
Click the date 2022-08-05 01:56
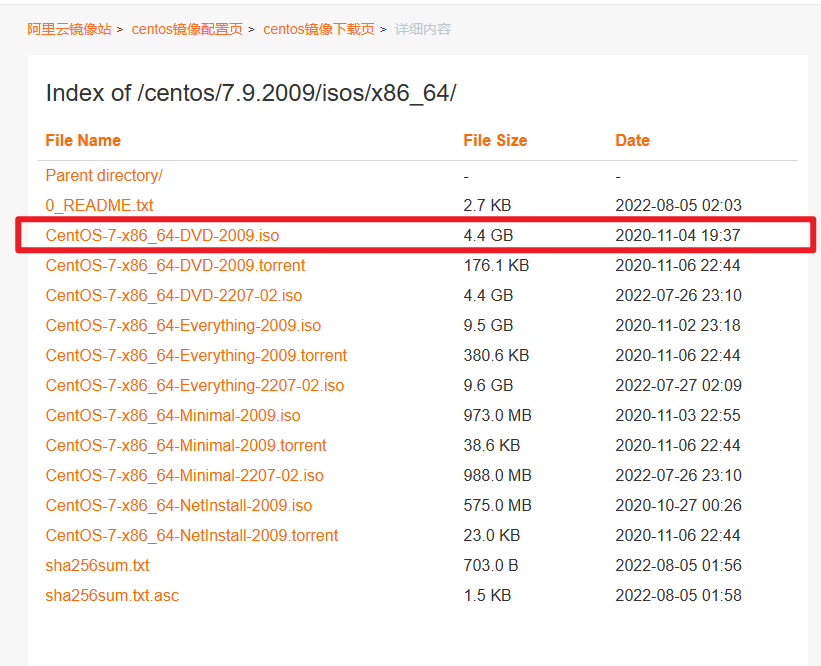tap(679, 565)
